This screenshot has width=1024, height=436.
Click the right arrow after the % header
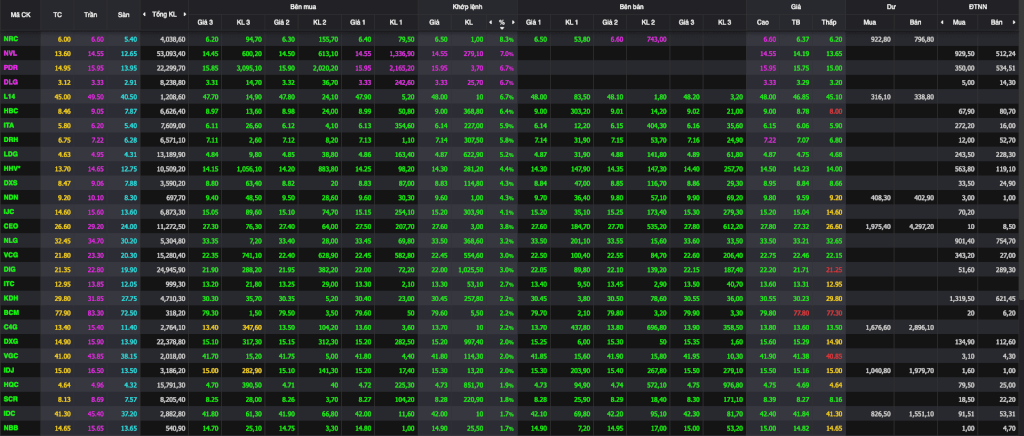click(513, 22)
